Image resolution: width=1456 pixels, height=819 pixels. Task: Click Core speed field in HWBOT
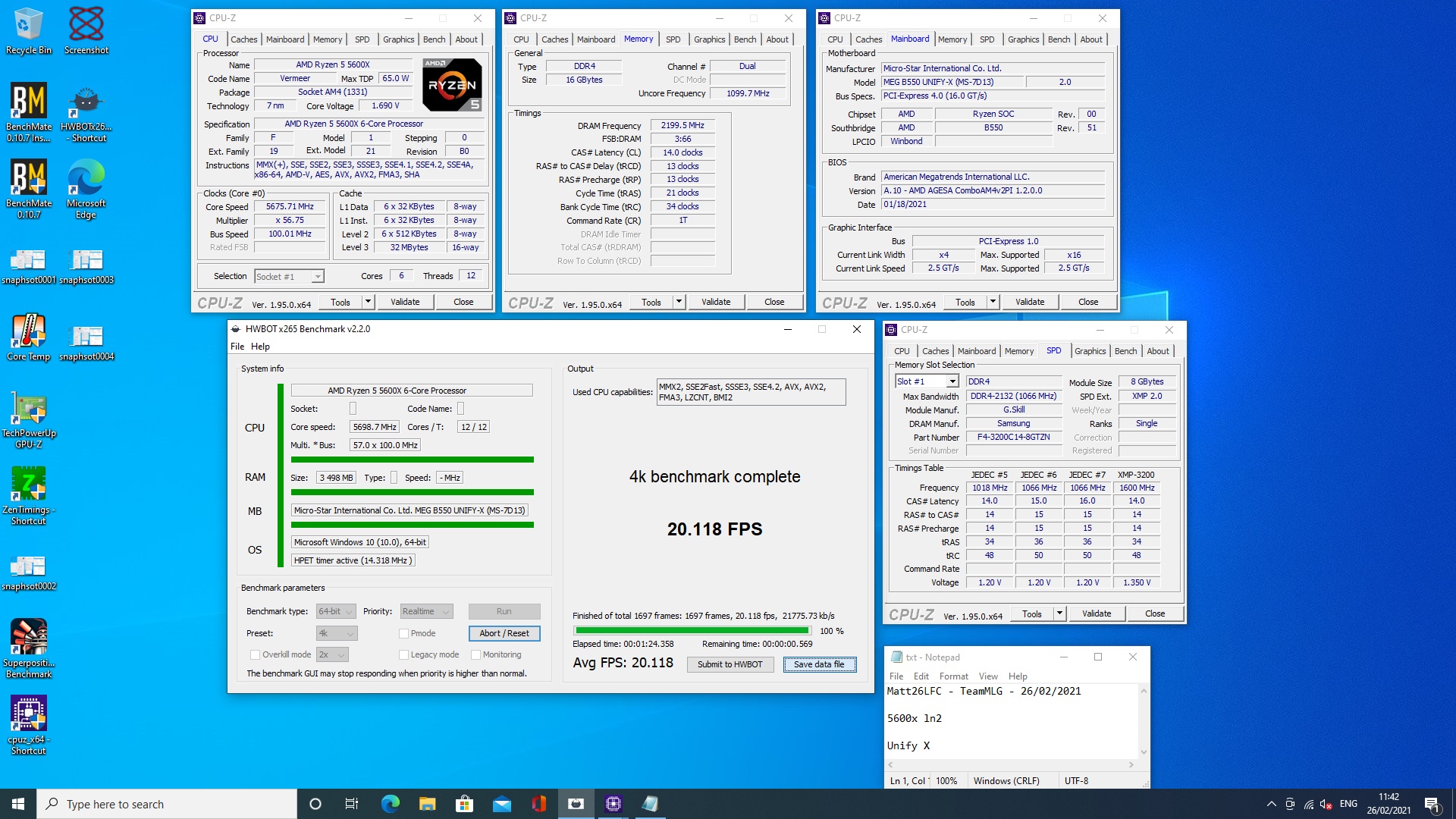tap(375, 427)
